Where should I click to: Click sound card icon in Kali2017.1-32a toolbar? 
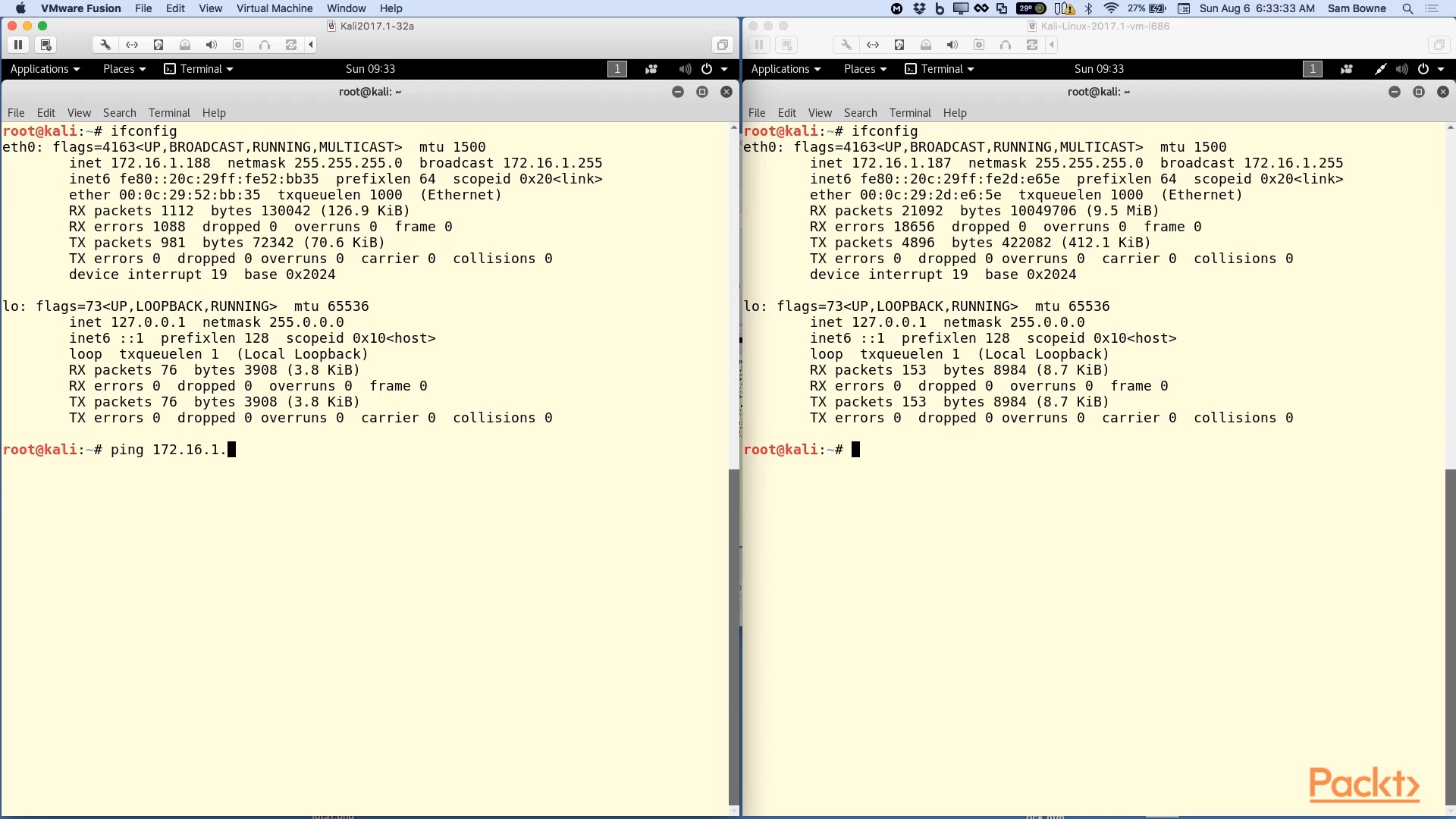pos(212,45)
